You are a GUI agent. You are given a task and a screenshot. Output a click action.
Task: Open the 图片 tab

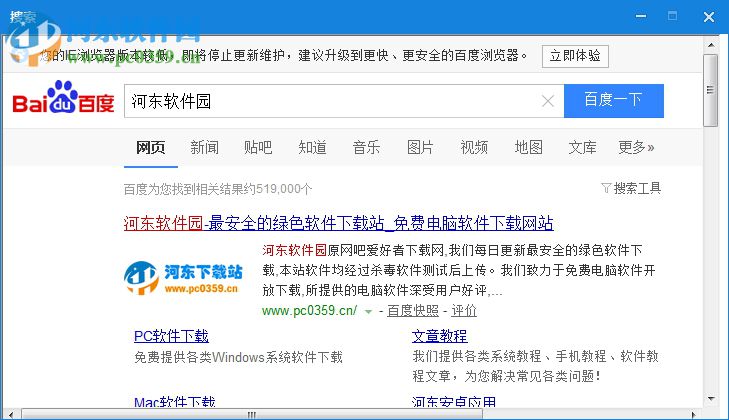(x=420, y=148)
